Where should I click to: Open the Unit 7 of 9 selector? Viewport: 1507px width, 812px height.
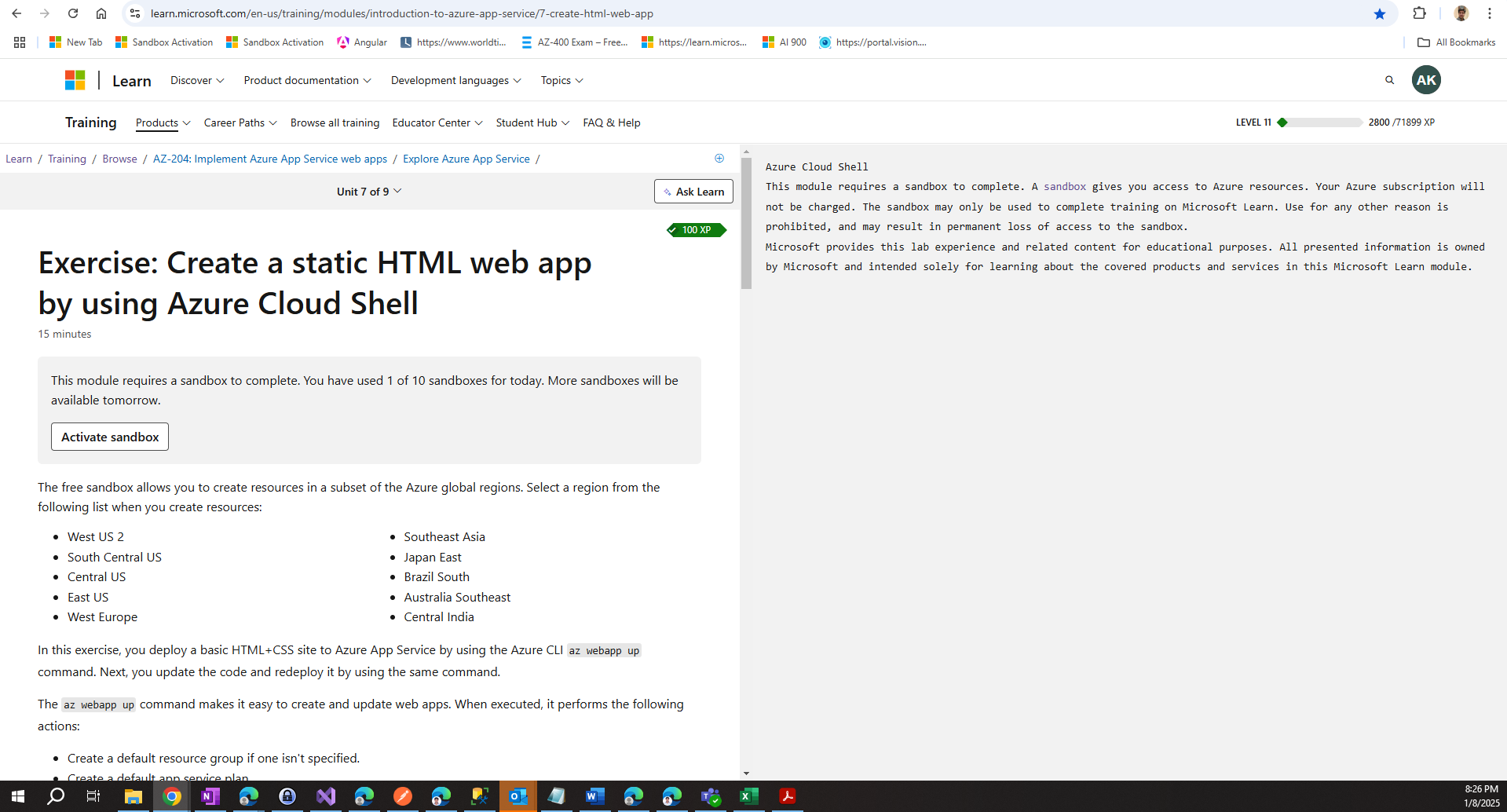pyautogui.click(x=369, y=192)
